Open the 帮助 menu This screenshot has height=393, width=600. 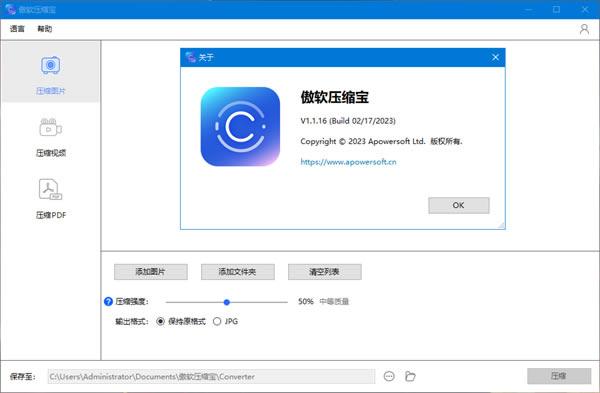44,29
